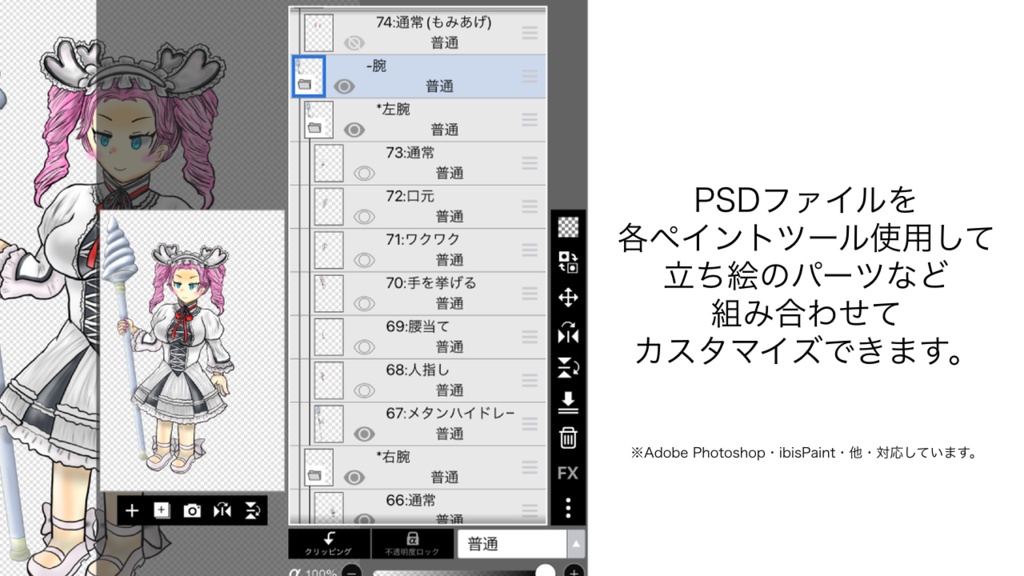
Task: Open the camera import icon in preview toolbar
Action: pyautogui.click(x=192, y=510)
